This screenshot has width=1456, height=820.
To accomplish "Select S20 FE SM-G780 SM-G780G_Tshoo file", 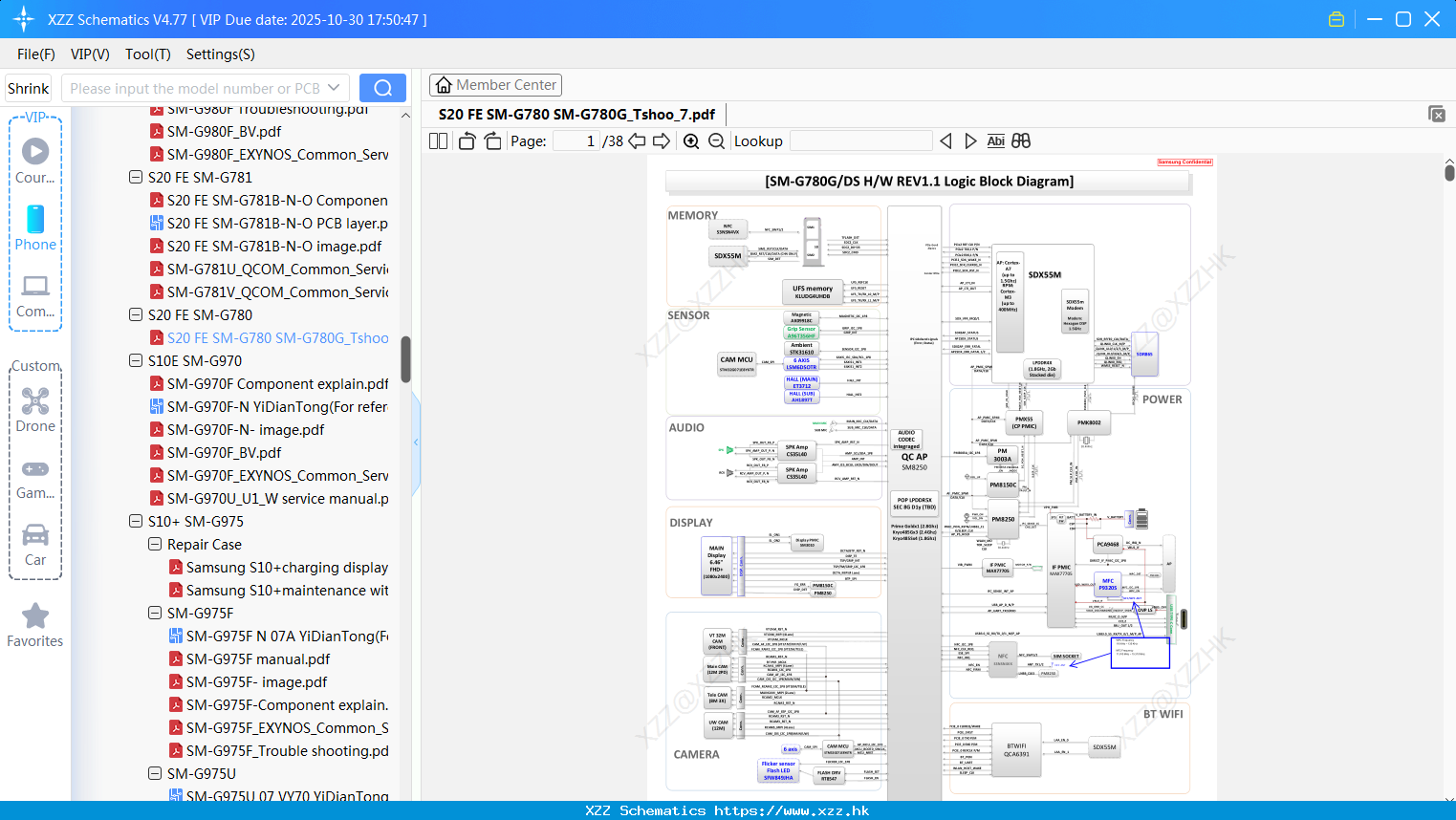I will pyautogui.click(x=269, y=338).
